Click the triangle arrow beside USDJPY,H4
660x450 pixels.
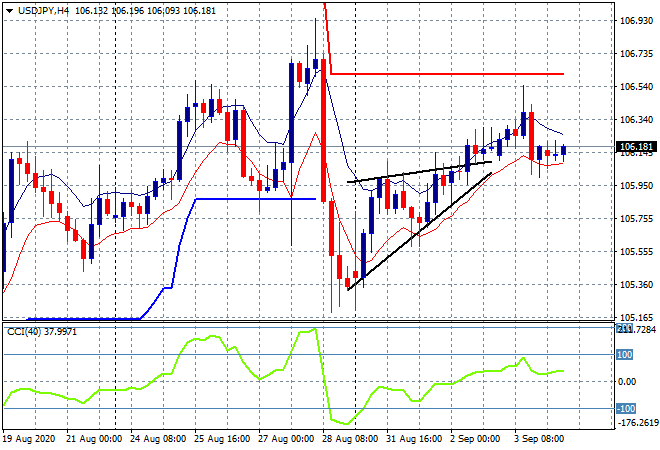[9, 11]
